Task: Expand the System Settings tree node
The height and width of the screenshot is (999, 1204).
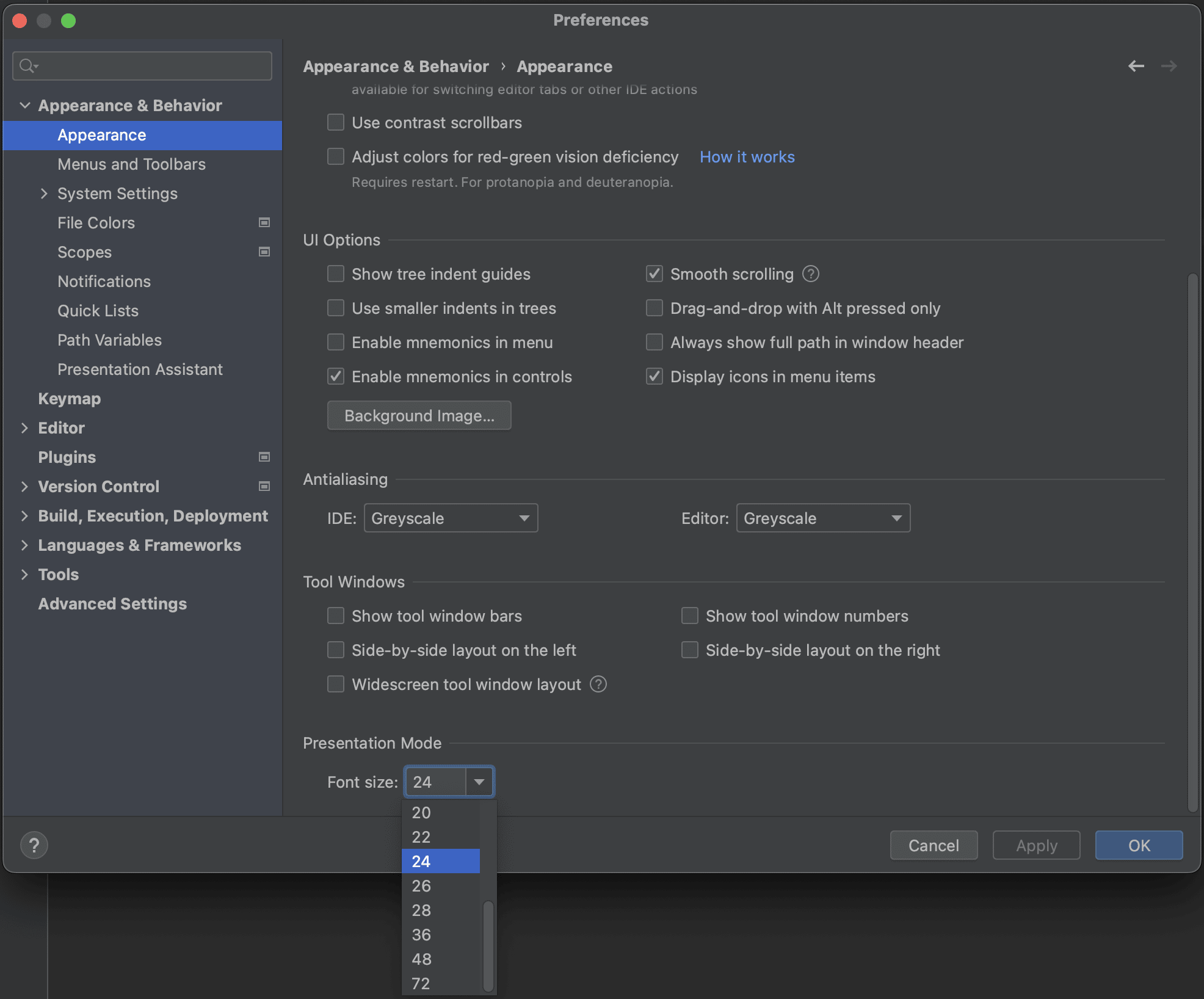Action: [x=45, y=194]
